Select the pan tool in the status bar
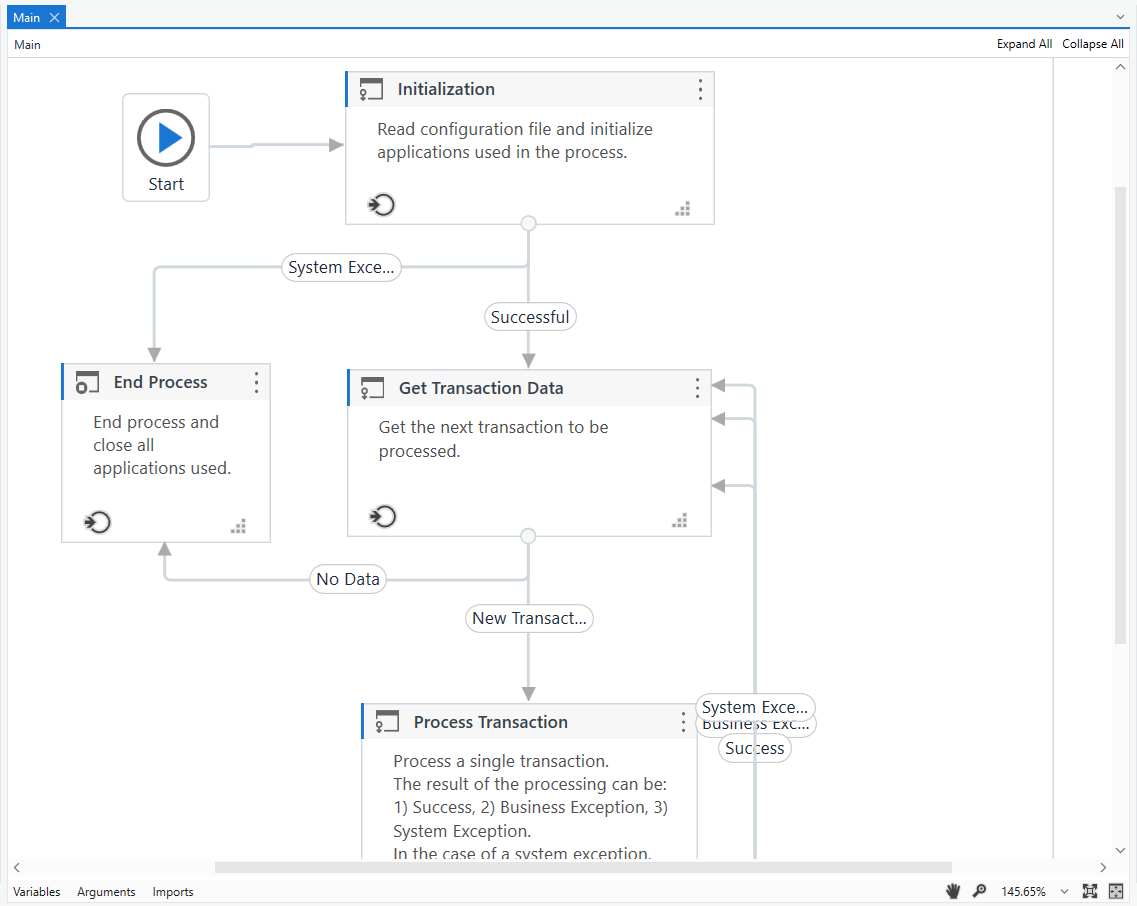The width and height of the screenshot is (1137, 906). point(952,891)
